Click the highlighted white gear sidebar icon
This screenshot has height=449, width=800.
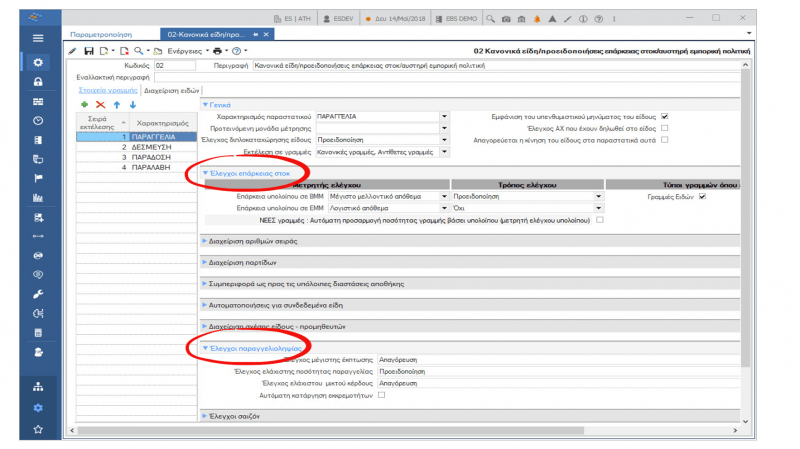point(38,62)
